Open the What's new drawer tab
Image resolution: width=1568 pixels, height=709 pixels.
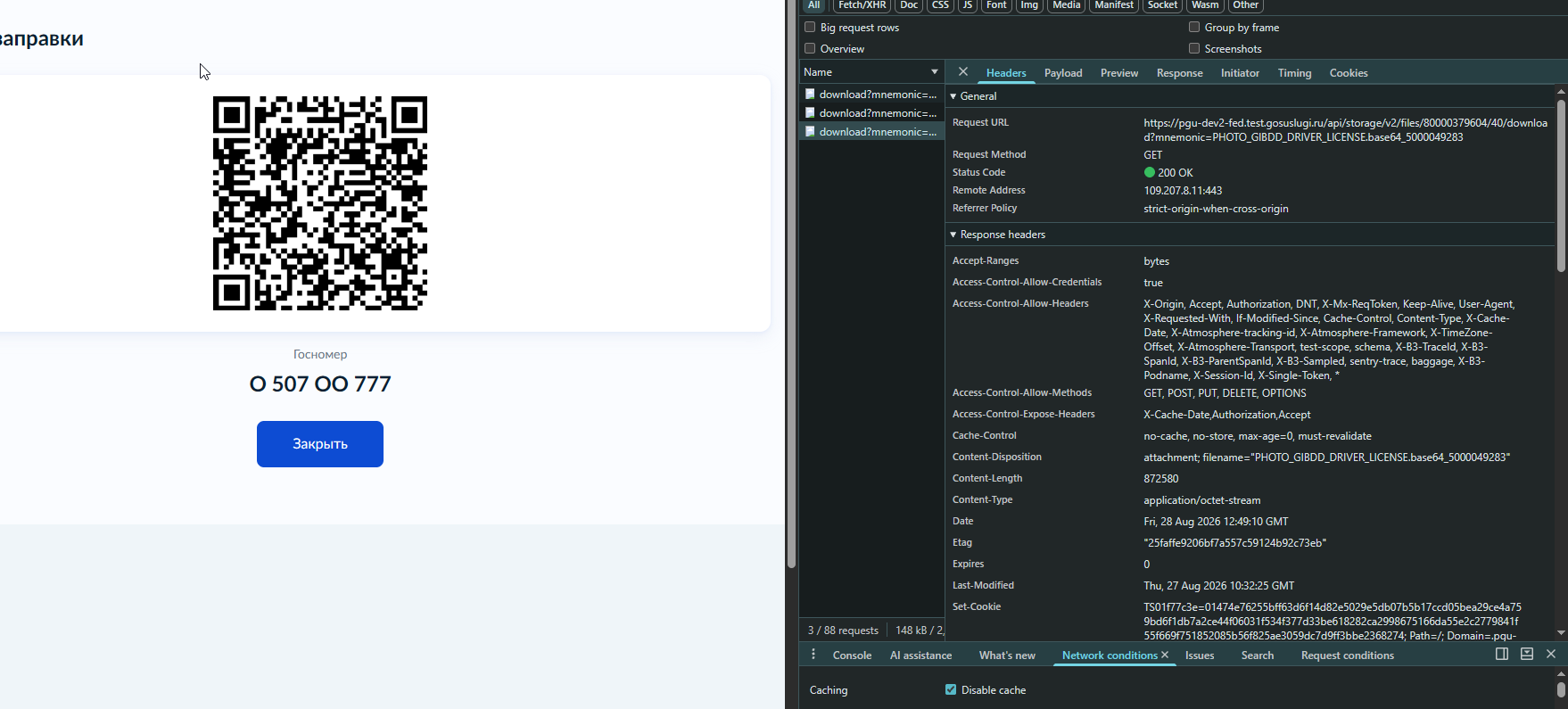point(1007,655)
